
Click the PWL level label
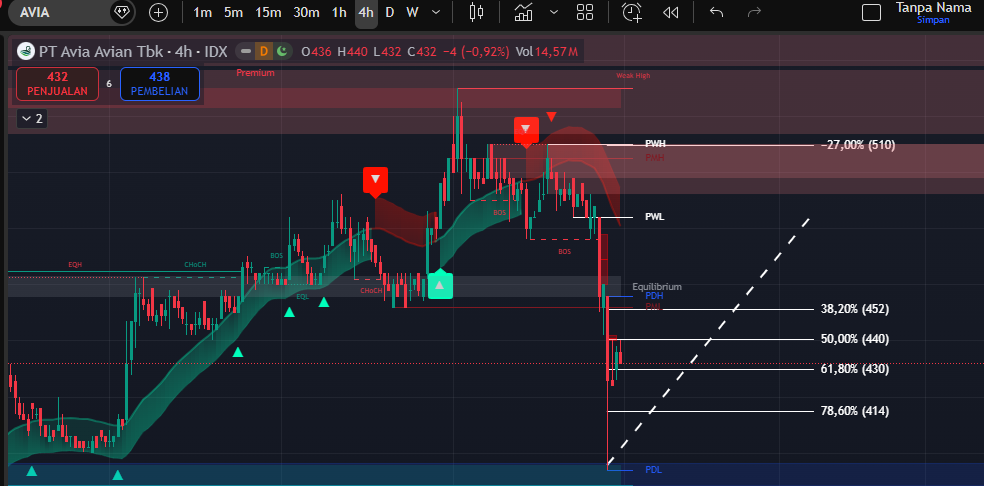[x=655, y=217]
